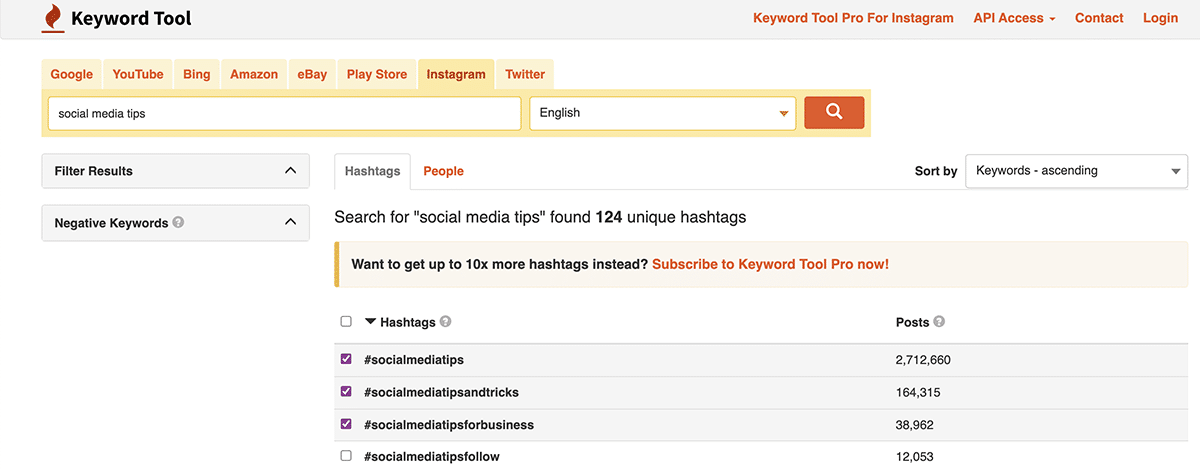
Task: Click the 38,962 posts value
Action: coord(915,425)
